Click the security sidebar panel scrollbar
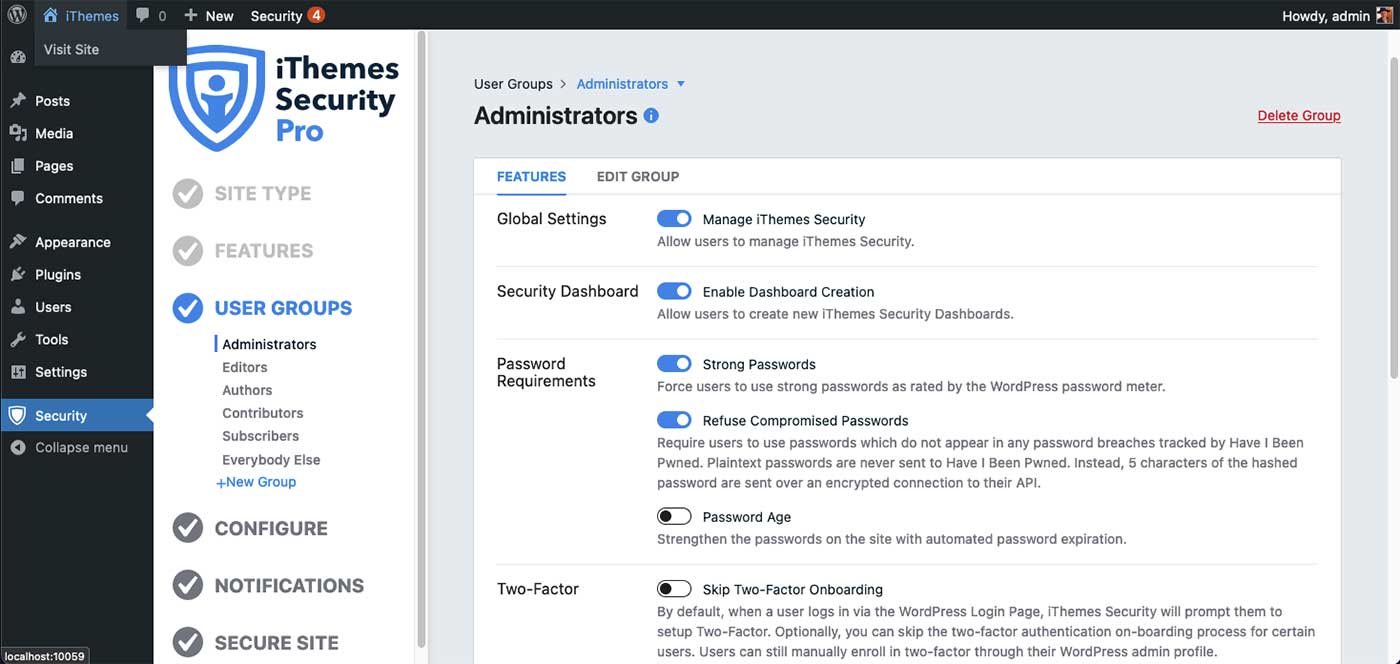This screenshot has height=664, width=1400. [x=422, y=340]
